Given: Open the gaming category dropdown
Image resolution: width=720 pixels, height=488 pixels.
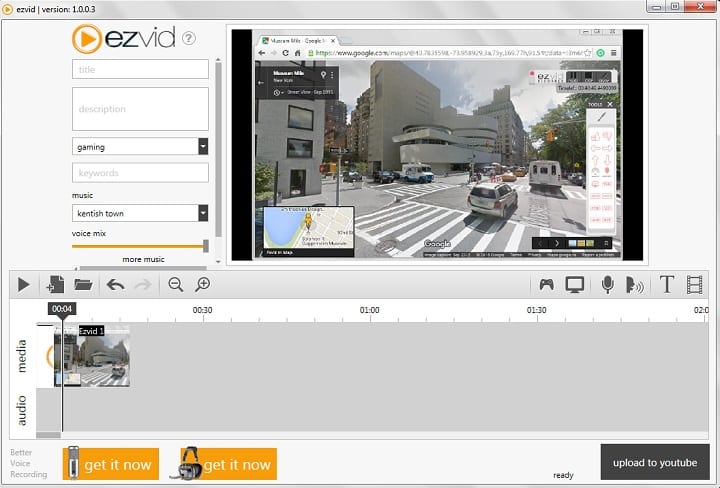Looking at the screenshot, I should (x=203, y=147).
